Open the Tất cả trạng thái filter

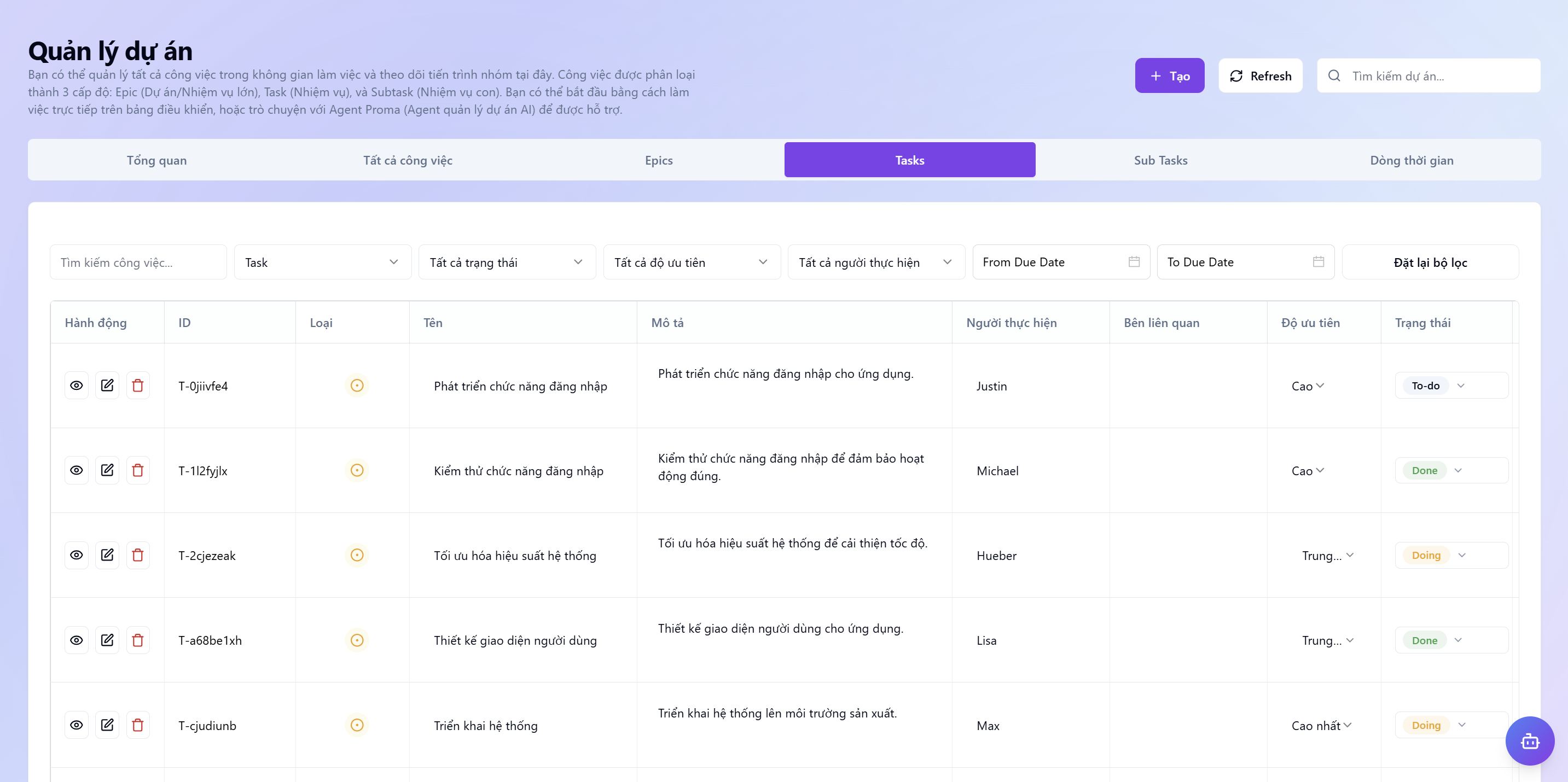click(507, 262)
